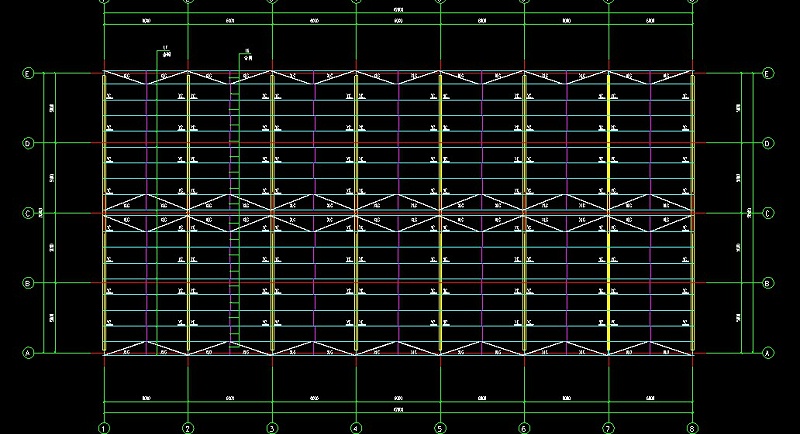Click axis bubble 7 at the bottom
Viewport: 800px width, 434px height.
coord(608,428)
